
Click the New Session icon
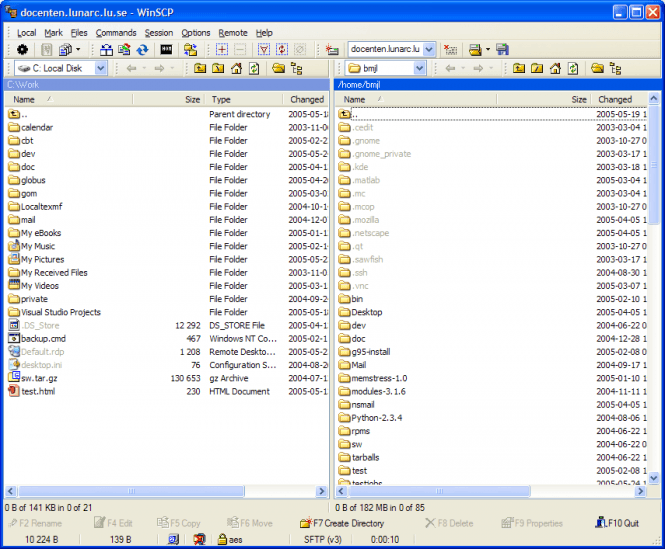332,50
